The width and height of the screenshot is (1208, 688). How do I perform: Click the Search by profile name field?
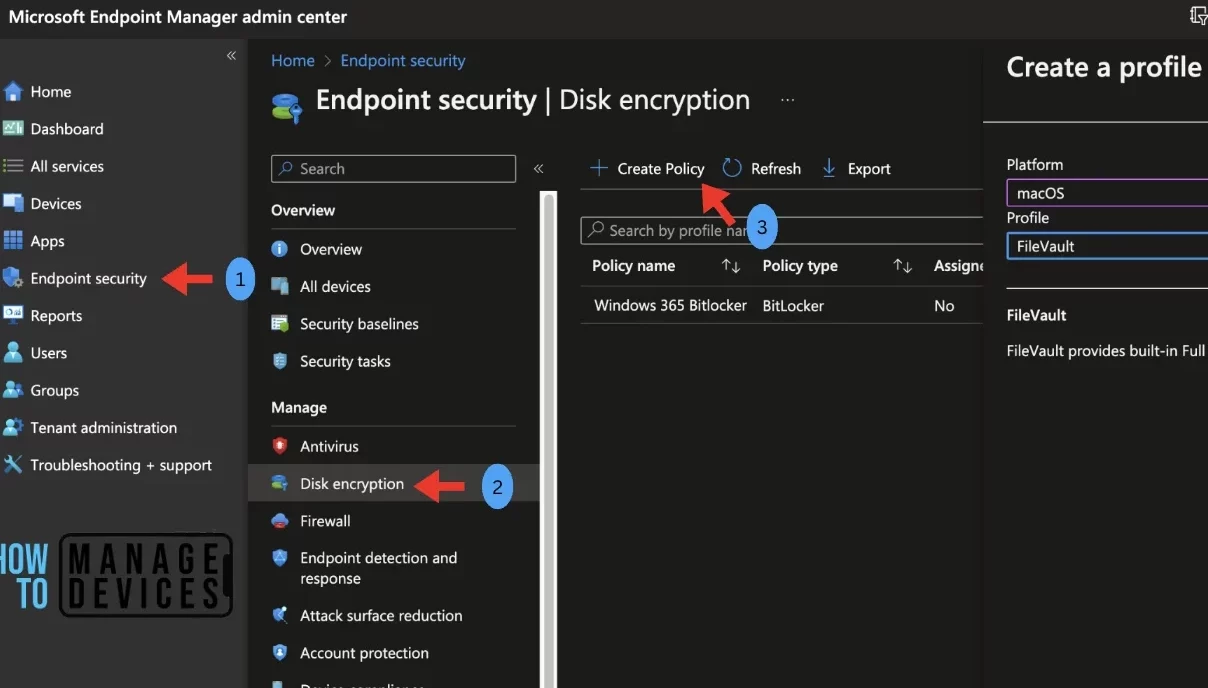pos(781,230)
